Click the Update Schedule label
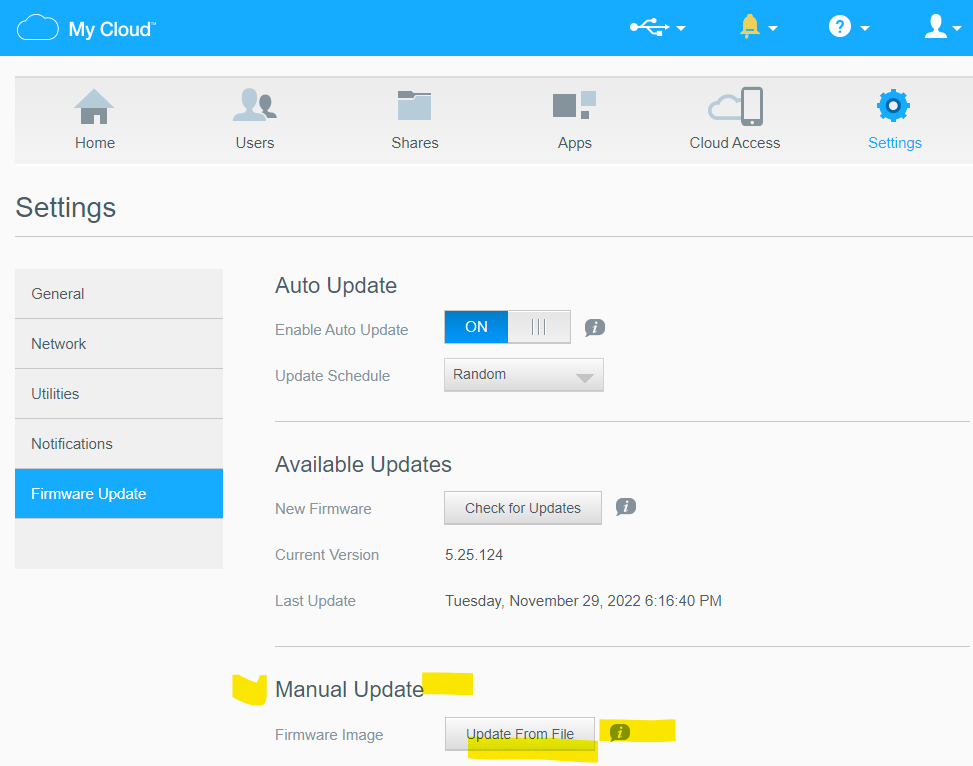 [x=333, y=376]
